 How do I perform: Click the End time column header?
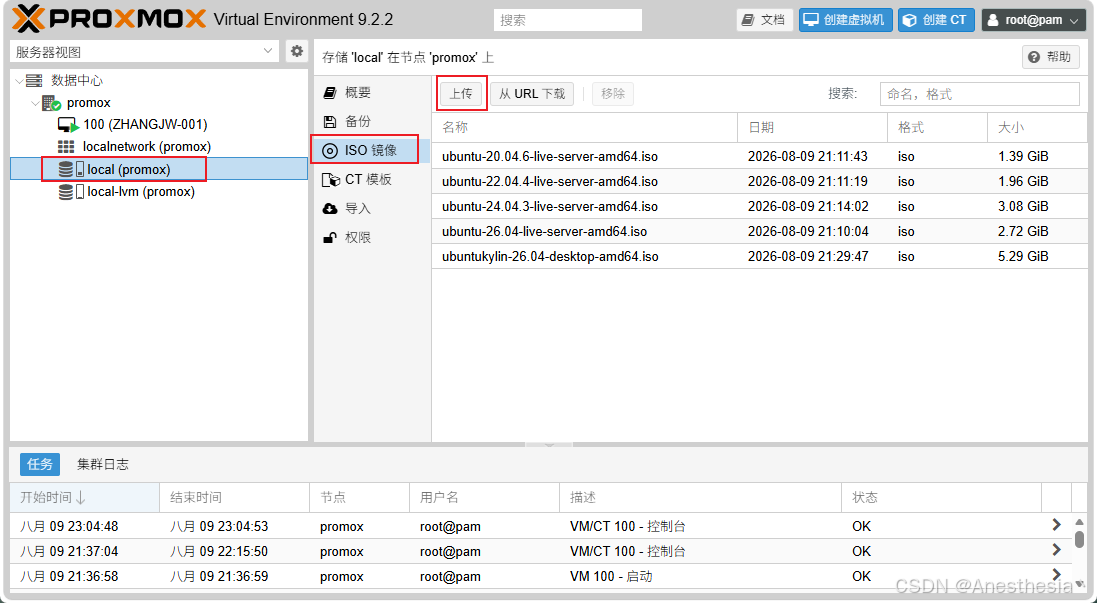pyautogui.click(x=234, y=497)
